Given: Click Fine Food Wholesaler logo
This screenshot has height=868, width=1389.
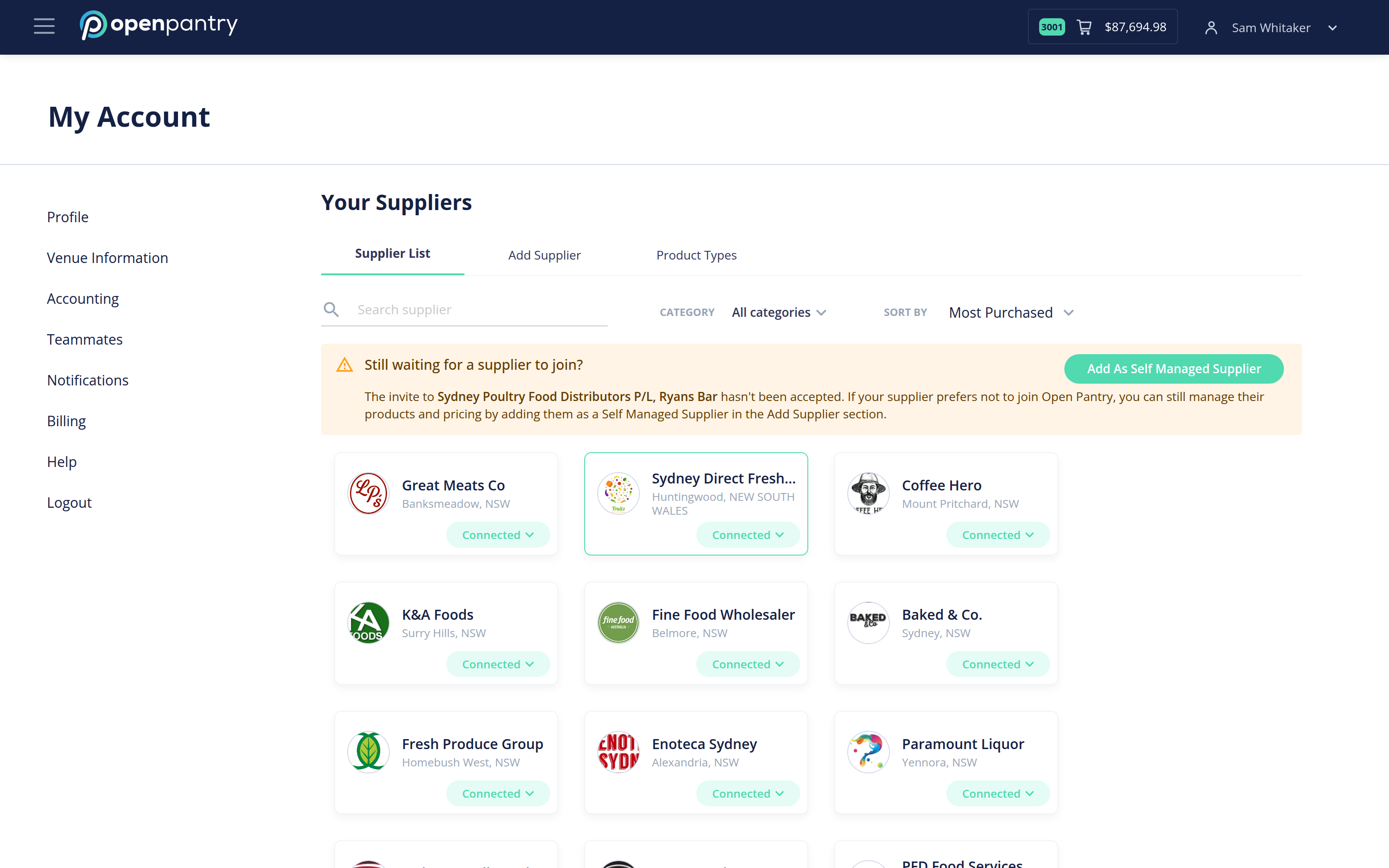Looking at the screenshot, I should [618, 622].
